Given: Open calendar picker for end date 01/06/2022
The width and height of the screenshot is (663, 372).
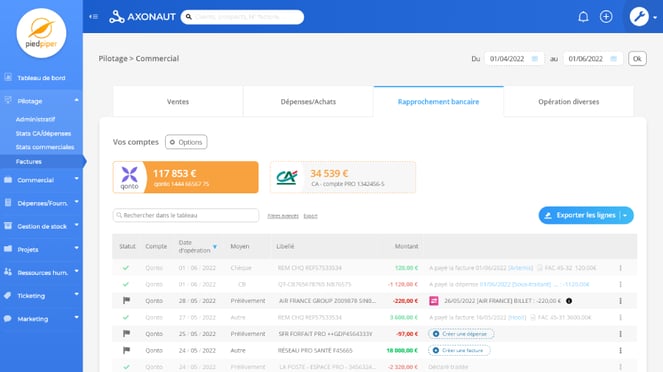Looking at the screenshot, I should click(x=614, y=59).
